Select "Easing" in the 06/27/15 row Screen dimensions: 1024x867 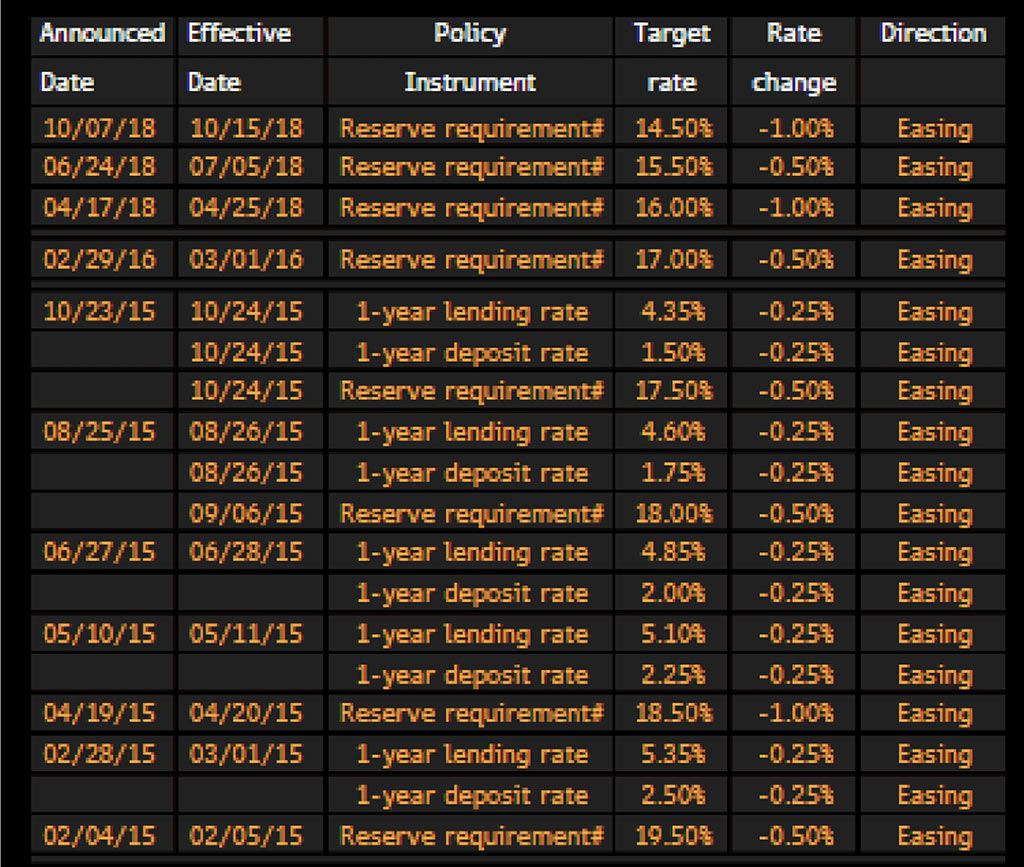[935, 554]
